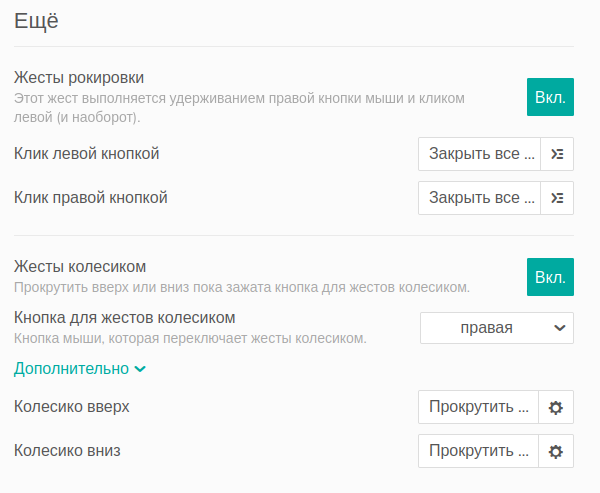Click the Клик левой кнопкой label
600x493 pixels.
(x=86, y=154)
